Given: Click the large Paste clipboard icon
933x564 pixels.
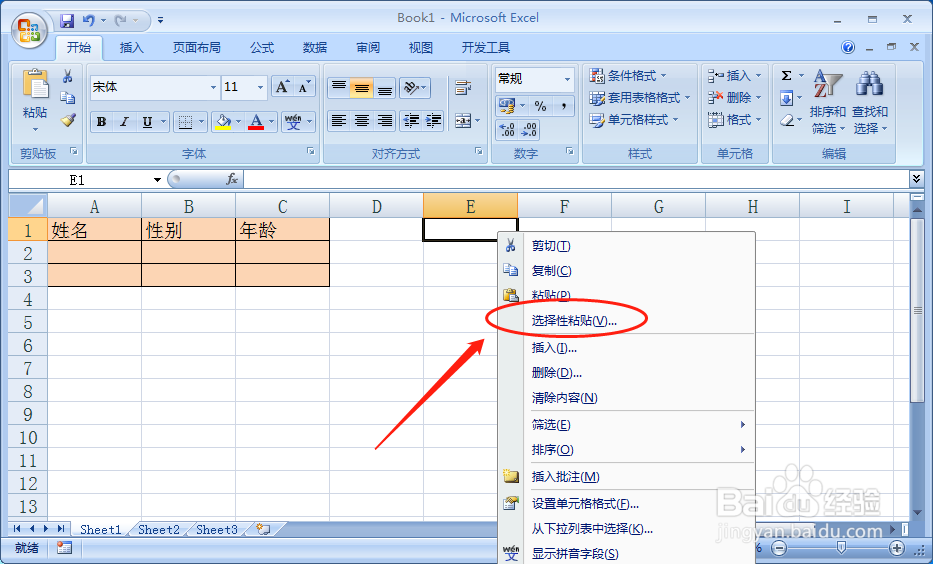Looking at the screenshot, I should tap(35, 83).
